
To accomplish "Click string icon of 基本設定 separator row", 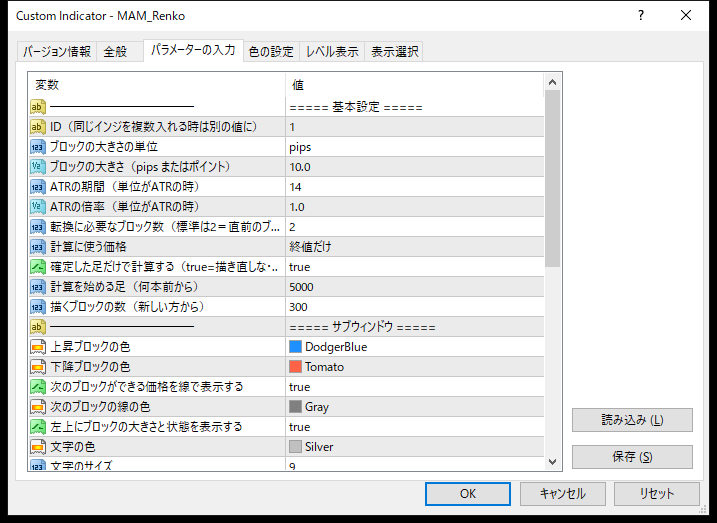I will [x=38, y=107].
